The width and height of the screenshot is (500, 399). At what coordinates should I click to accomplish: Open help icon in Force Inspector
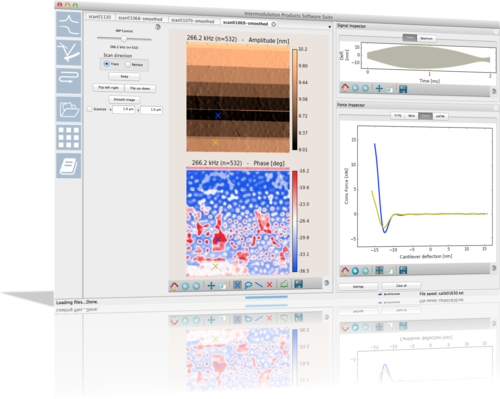(x=494, y=268)
